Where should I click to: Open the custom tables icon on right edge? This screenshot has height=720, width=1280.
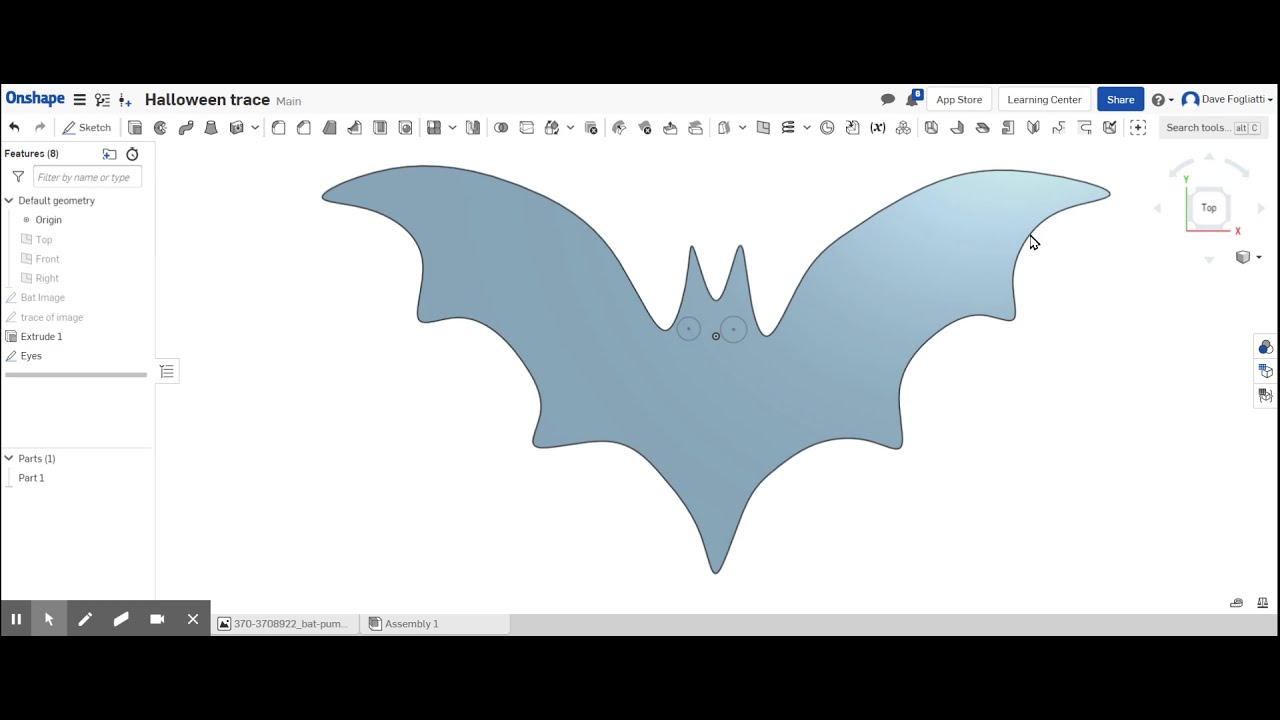tap(1265, 395)
